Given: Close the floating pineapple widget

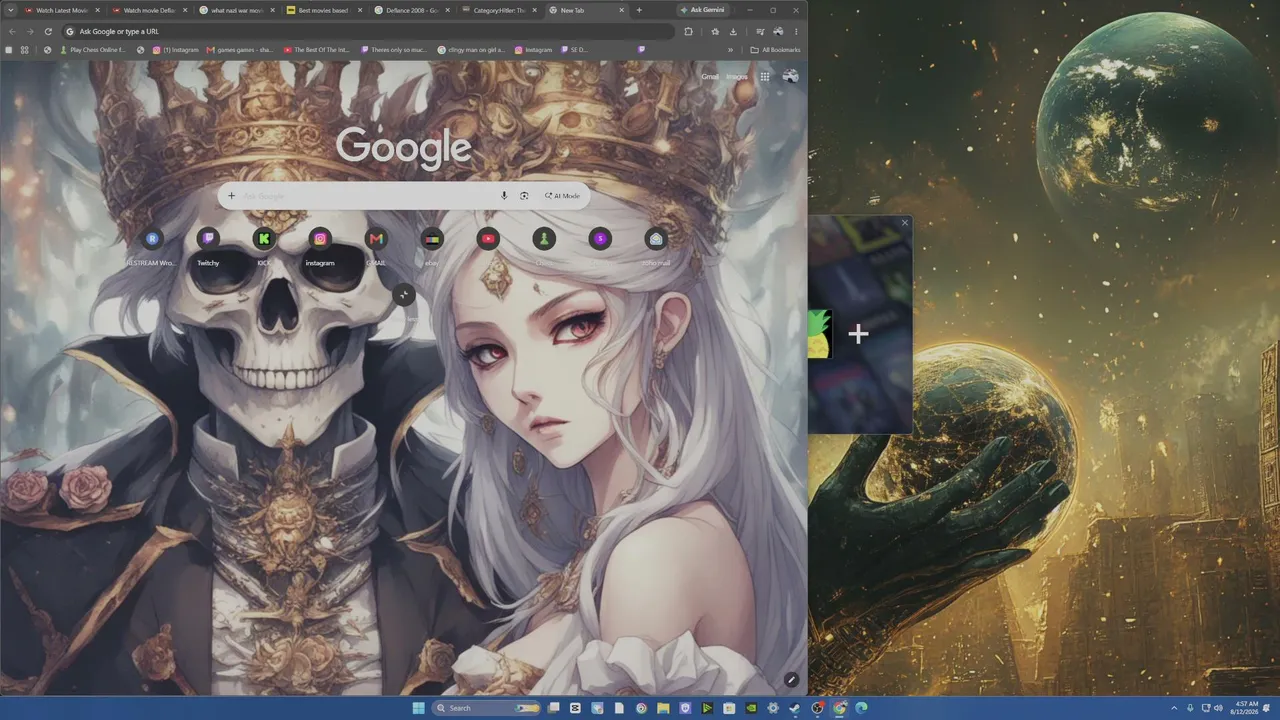Looking at the screenshot, I should (x=905, y=223).
